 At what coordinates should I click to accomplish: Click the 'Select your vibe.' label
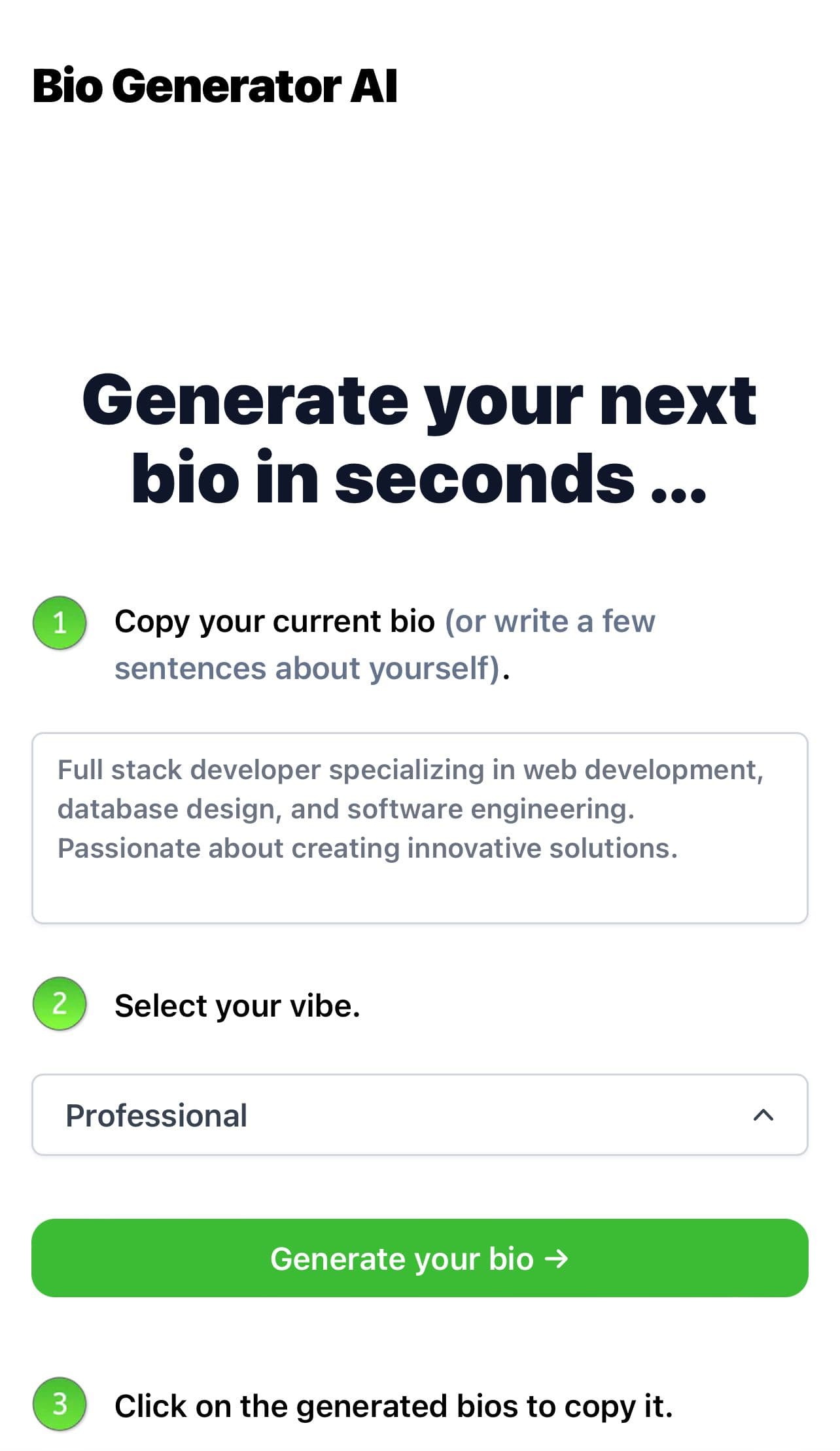(x=237, y=1005)
